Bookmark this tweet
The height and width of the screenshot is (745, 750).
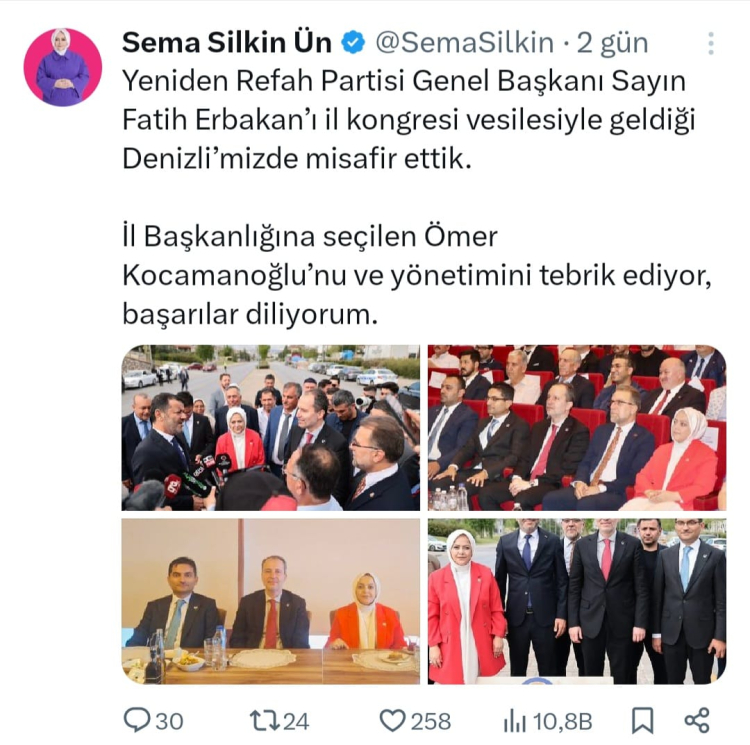point(642,721)
